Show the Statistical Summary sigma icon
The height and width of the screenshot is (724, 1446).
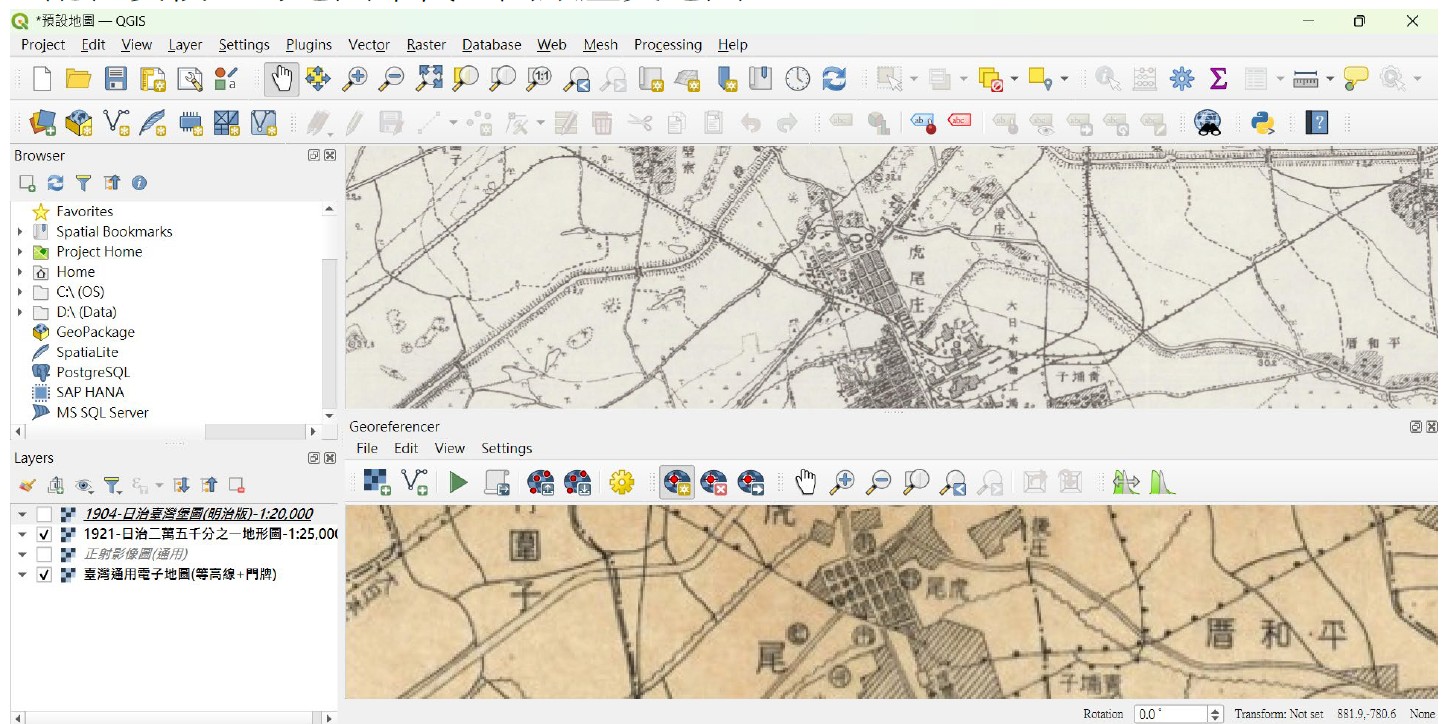click(x=1218, y=79)
